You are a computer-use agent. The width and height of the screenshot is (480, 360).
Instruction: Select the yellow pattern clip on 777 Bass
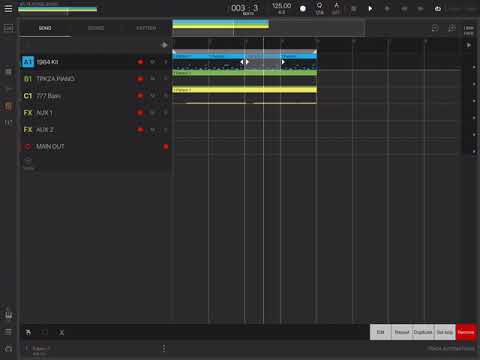click(245, 90)
